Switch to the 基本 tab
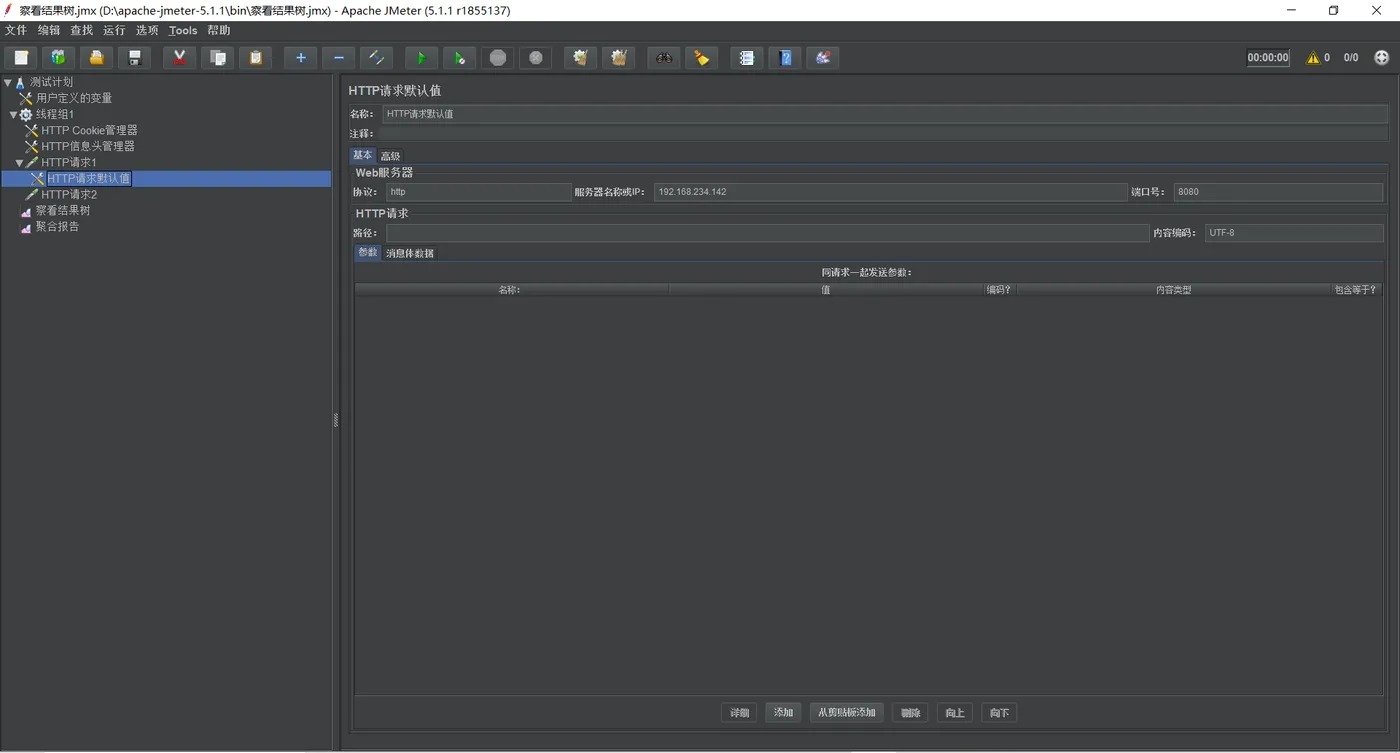Viewport: 1400px width, 753px height. pos(362,155)
